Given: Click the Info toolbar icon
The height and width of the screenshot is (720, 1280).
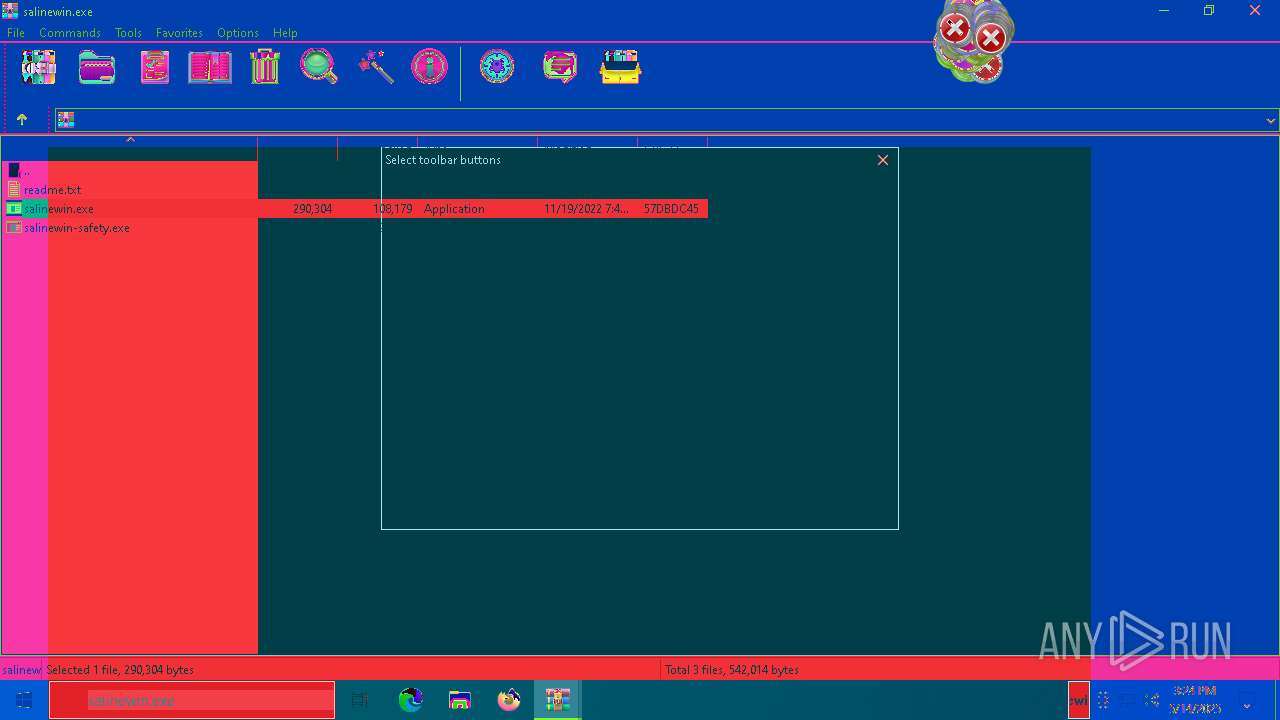Looking at the screenshot, I should point(429,68).
